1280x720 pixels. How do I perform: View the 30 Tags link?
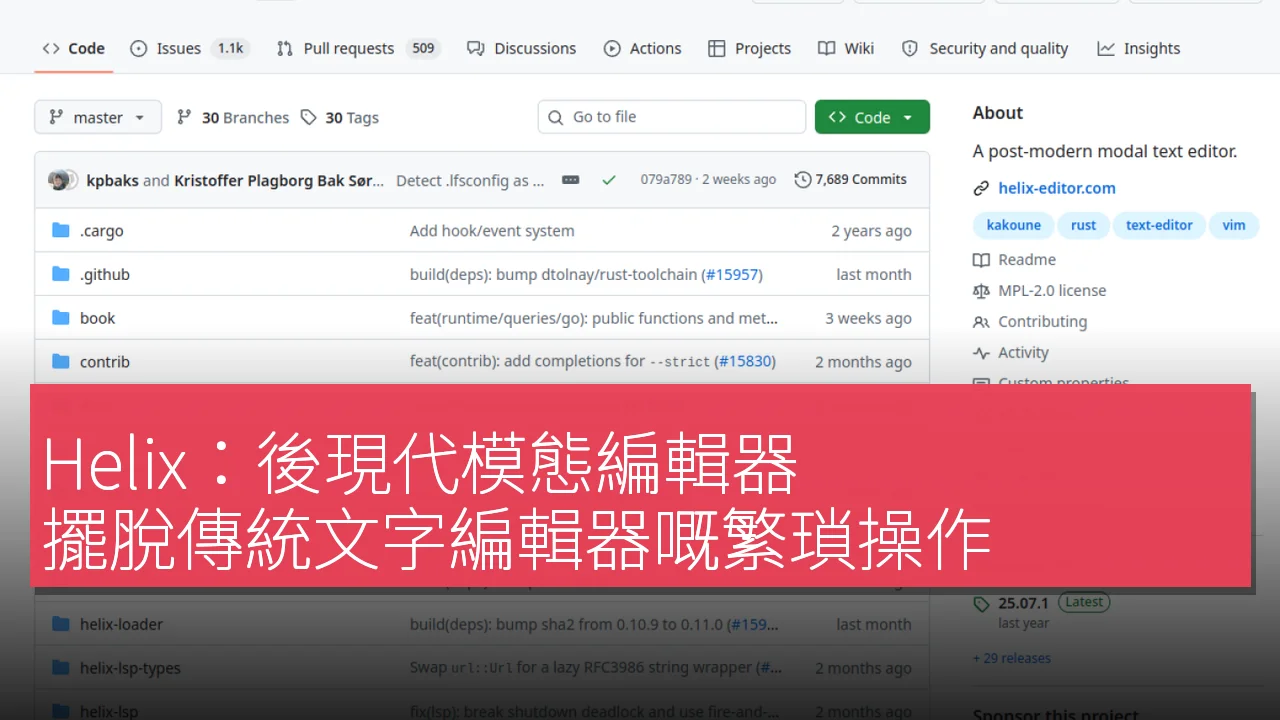(x=340, y=117)
